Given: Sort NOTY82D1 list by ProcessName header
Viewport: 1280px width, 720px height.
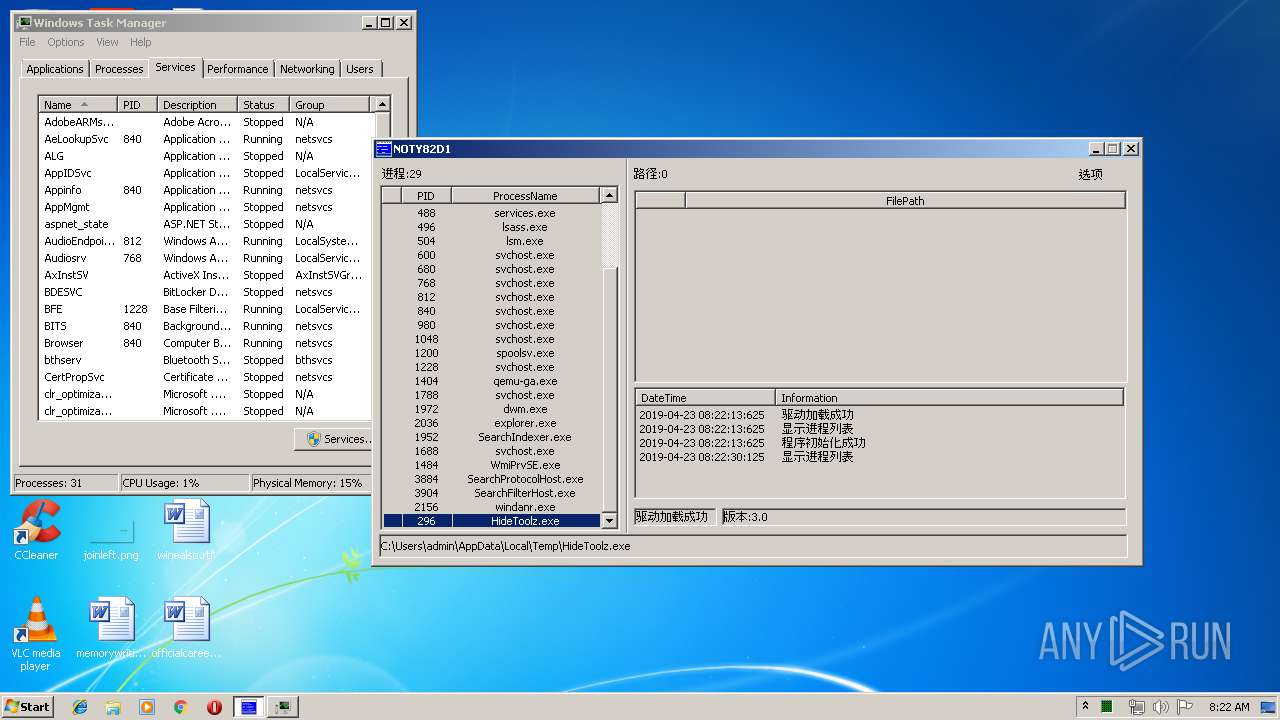Looking at the screenshot, I should click(525, 196).
